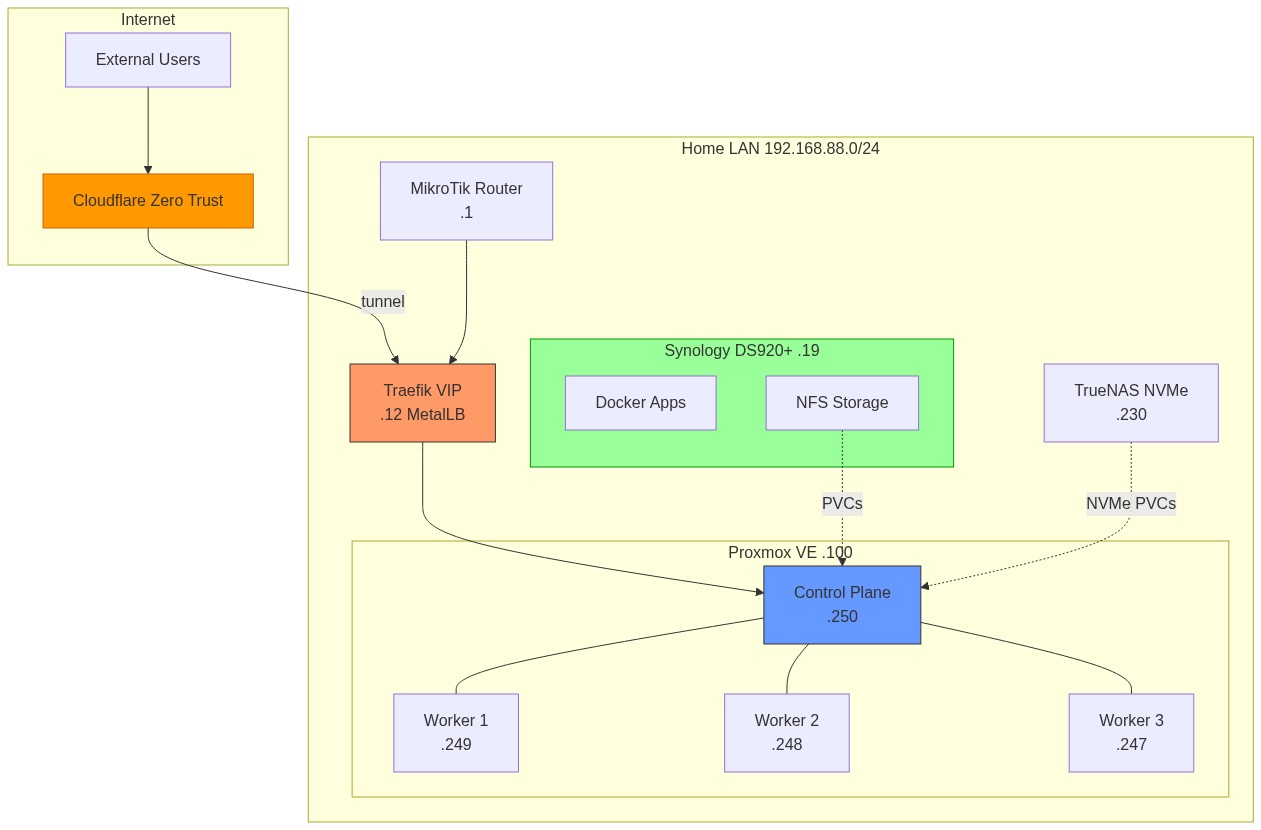The image size is (1261, 830).
Task: Click the Home LAN 192.168.88.0/24 title
Action: point(781,148)
